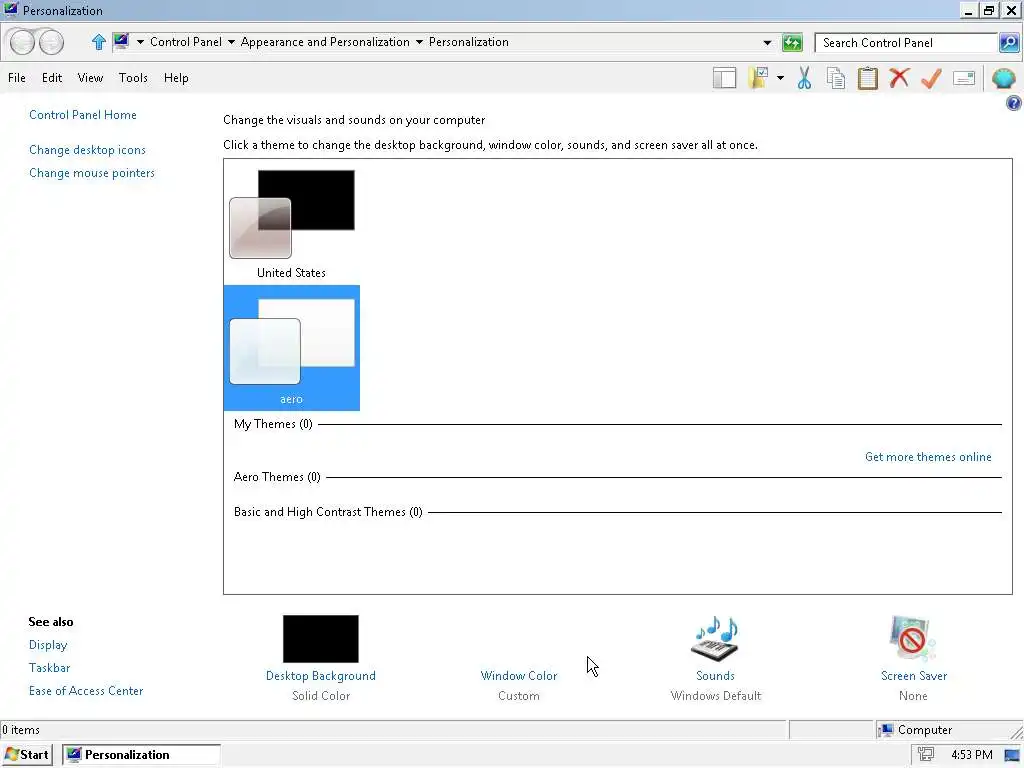Open the Window Color link
1024x768 pixels.
tap(519, 676)
